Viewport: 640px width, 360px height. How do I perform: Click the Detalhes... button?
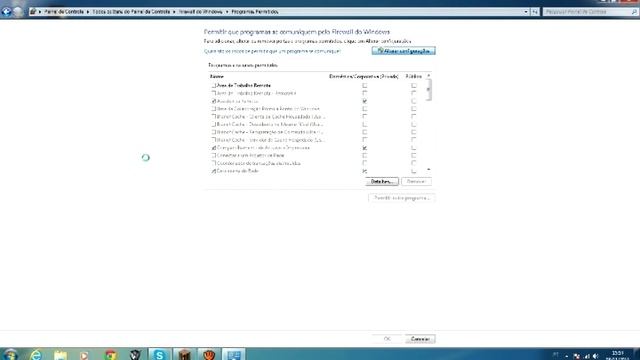point(382,182)
